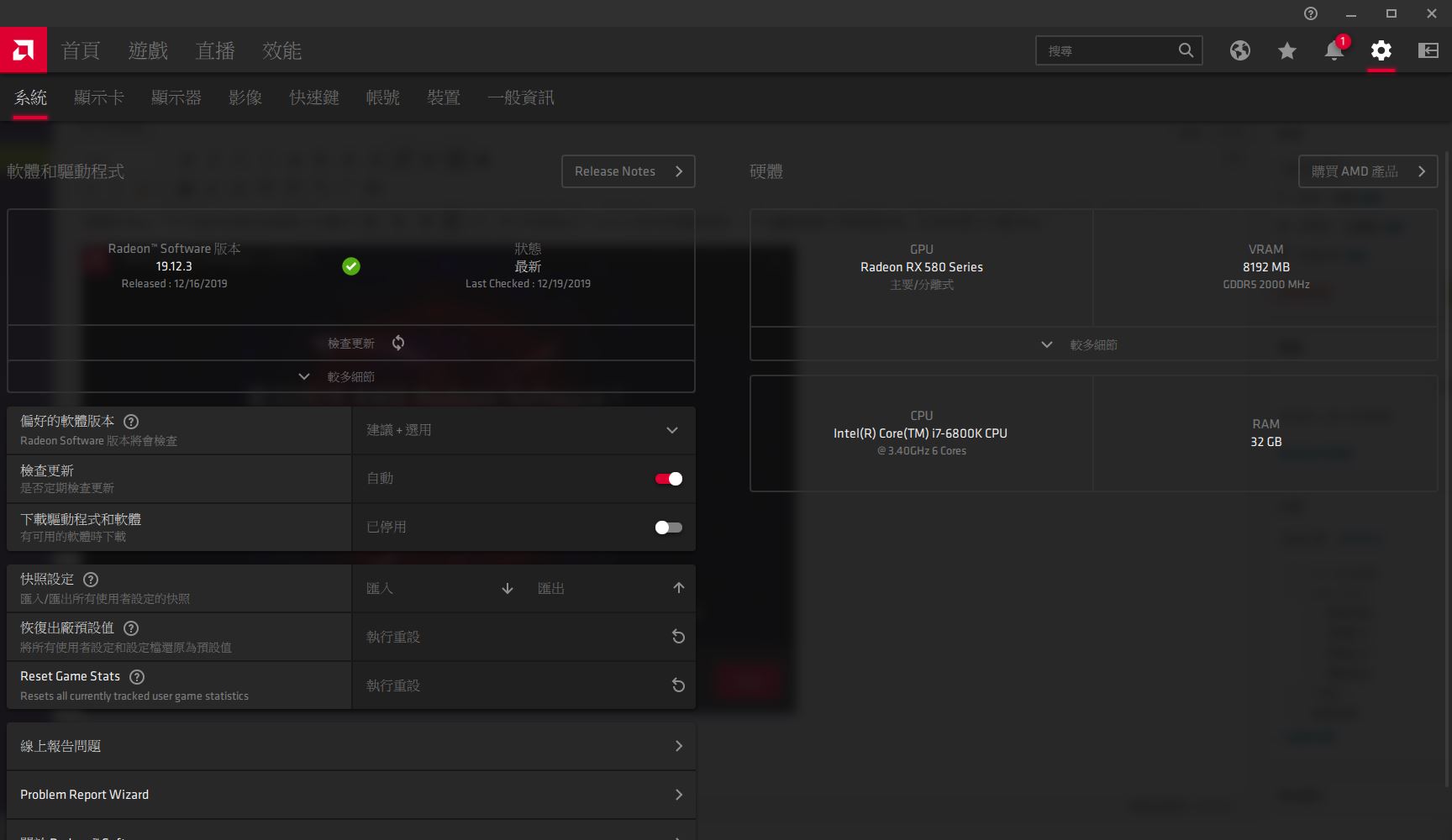Toggle the sidebar panel icon

pyautogui.click(x=1428, y=50)
